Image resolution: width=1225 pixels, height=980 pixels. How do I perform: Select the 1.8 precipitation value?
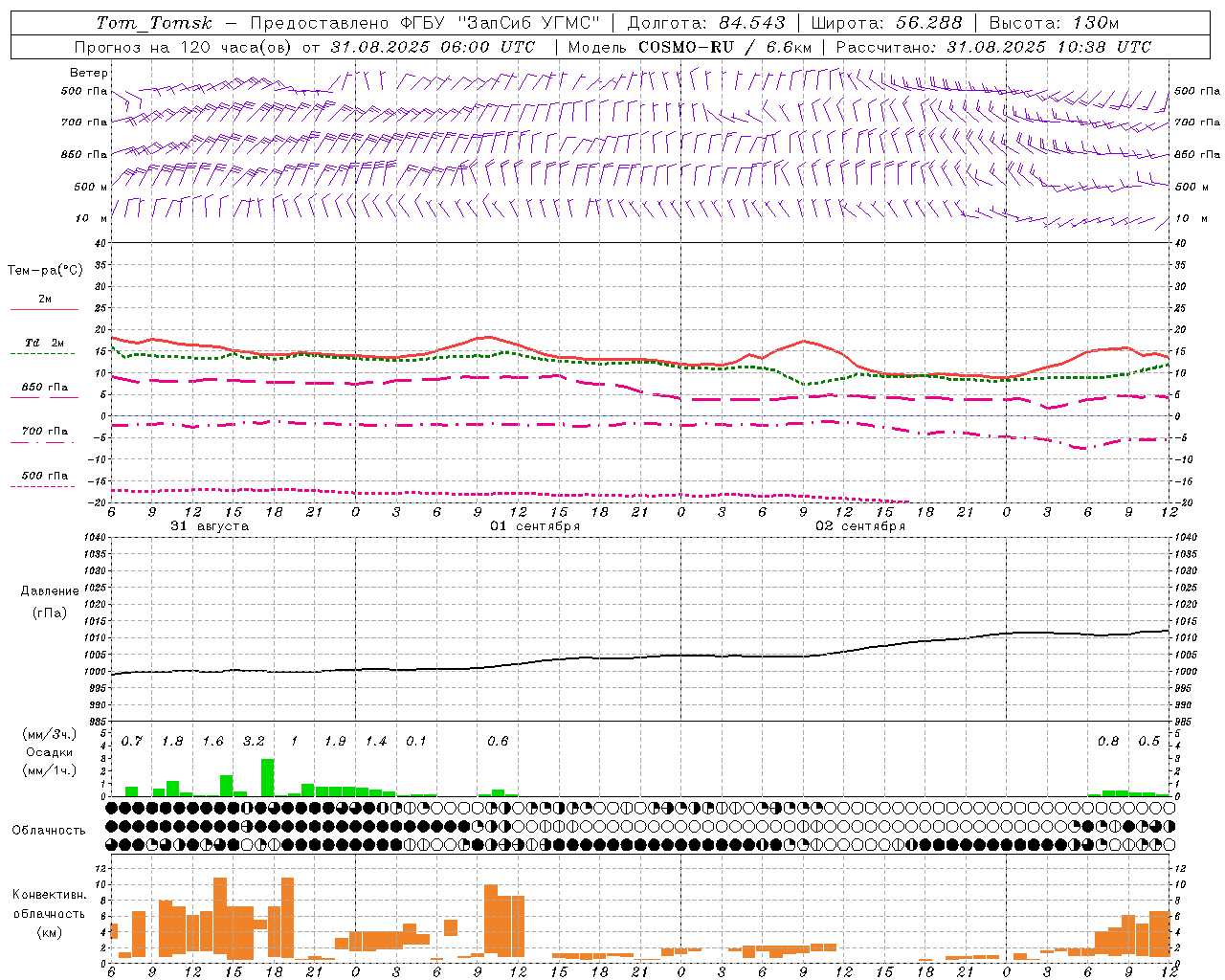172,741
